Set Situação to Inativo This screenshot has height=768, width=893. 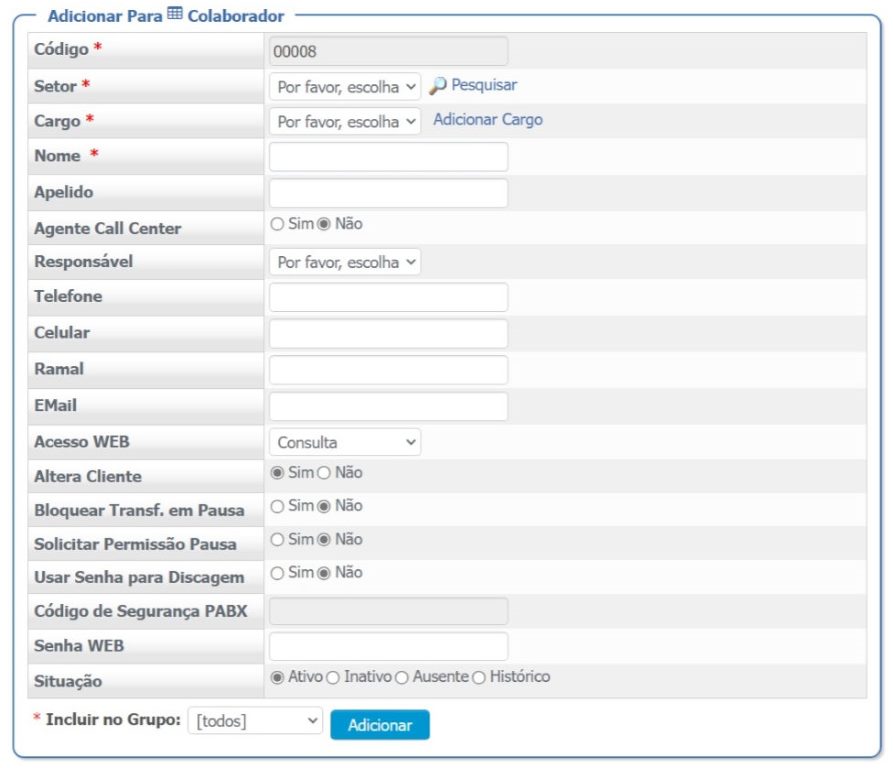[333, 677]
